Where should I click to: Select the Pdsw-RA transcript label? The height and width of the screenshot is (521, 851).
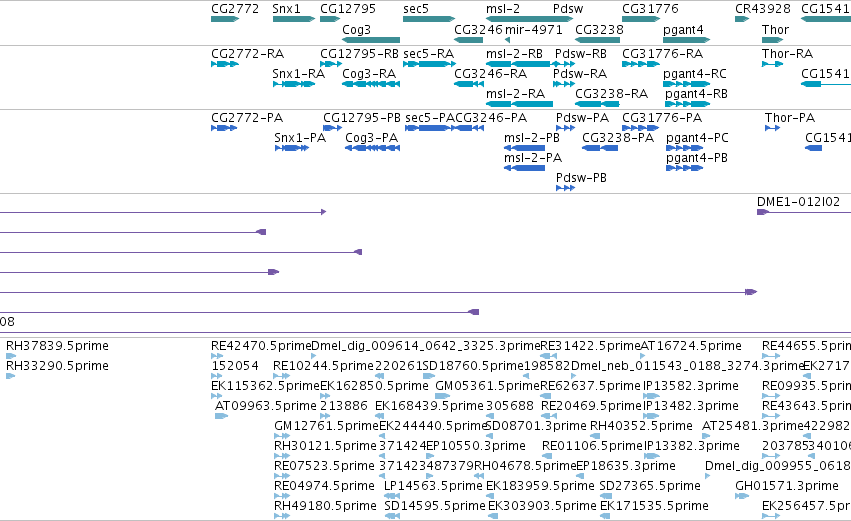point(580,74)
